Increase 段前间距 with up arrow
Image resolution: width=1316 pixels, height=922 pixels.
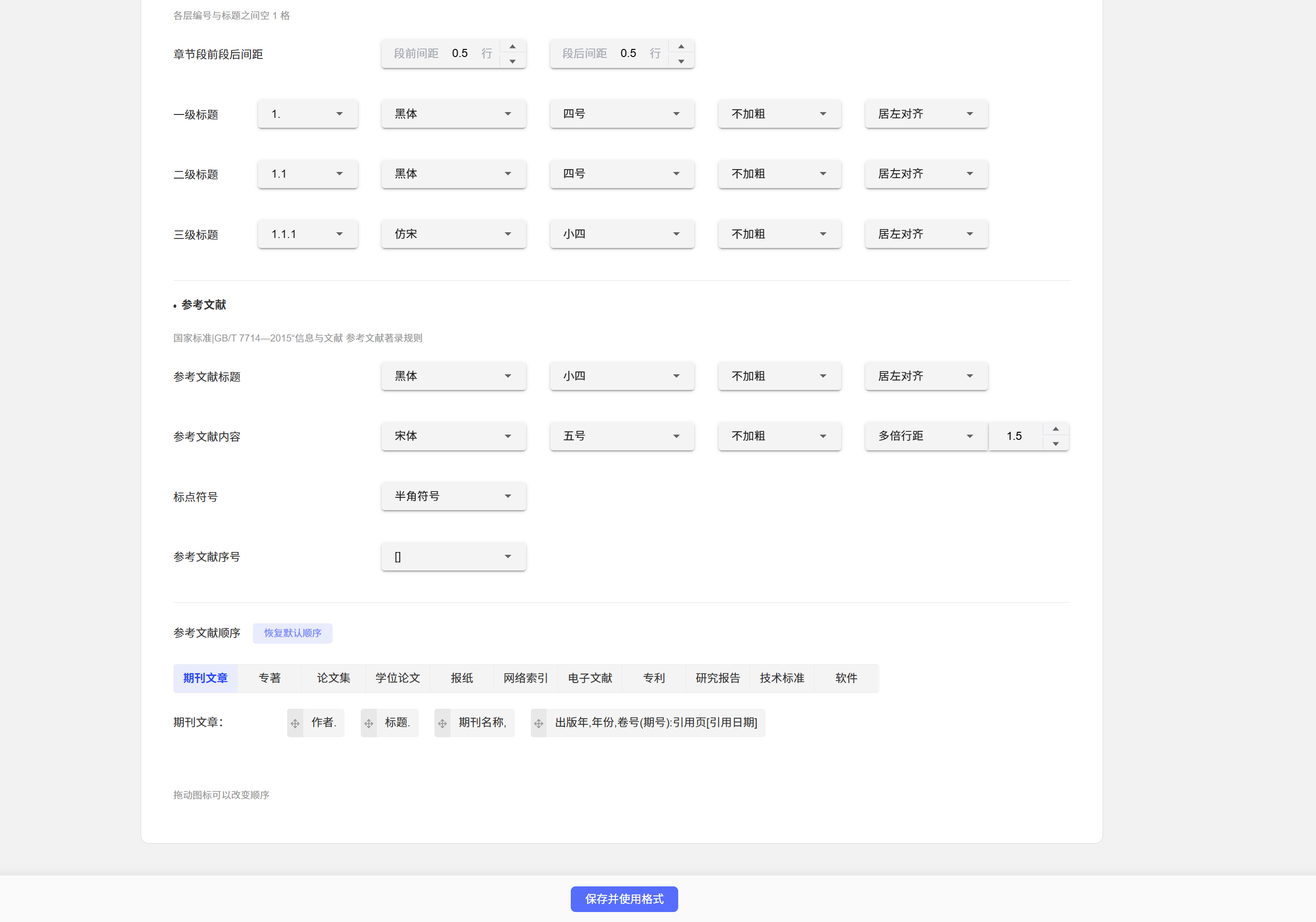point(512,47)
